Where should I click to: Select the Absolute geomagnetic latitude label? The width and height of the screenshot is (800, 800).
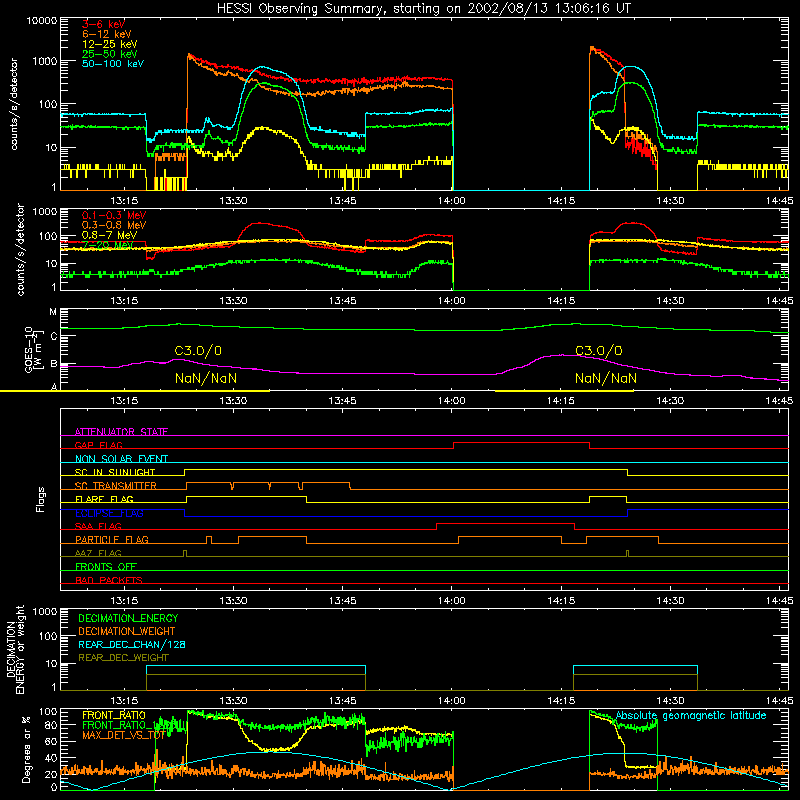[691, 716]
